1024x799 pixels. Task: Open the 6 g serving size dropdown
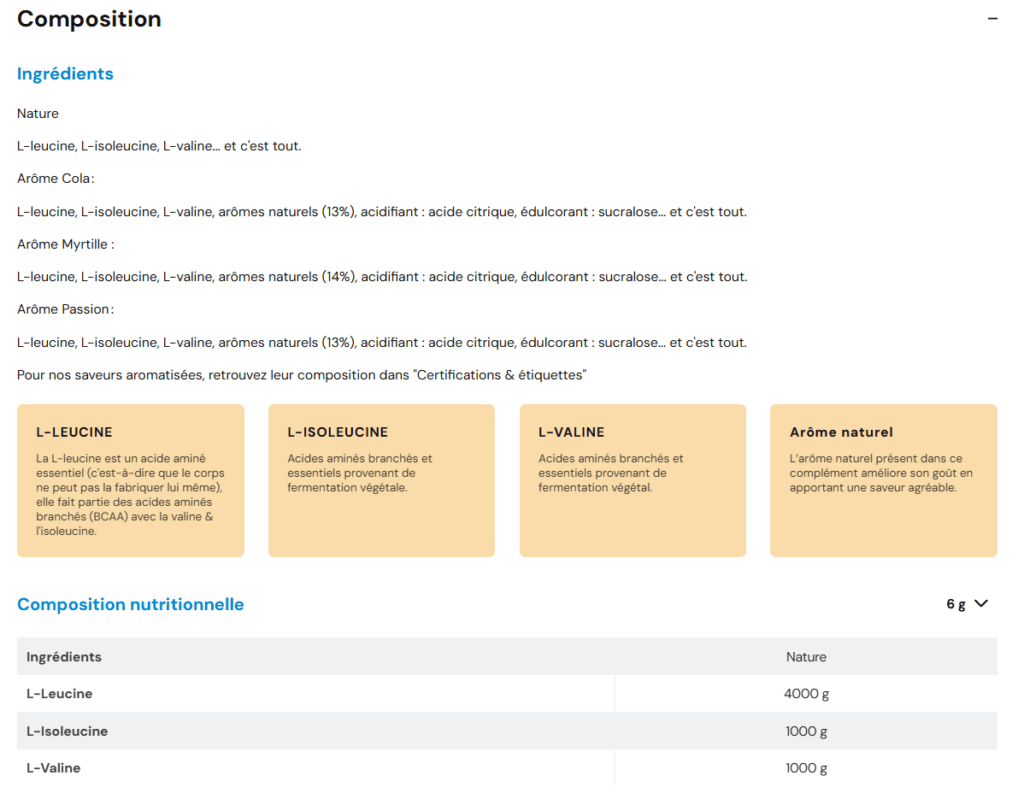coord(967,604)
